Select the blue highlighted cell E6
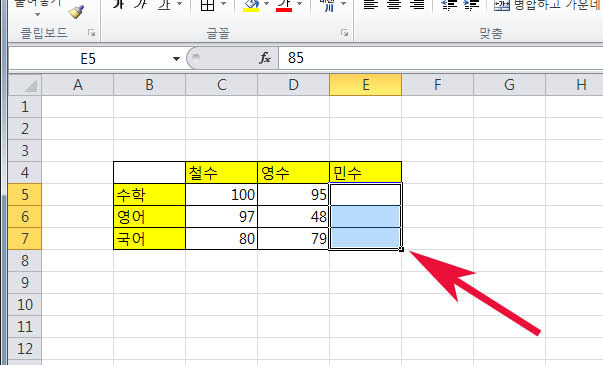Screen dimensions: 603x365 tap(365, 217)
